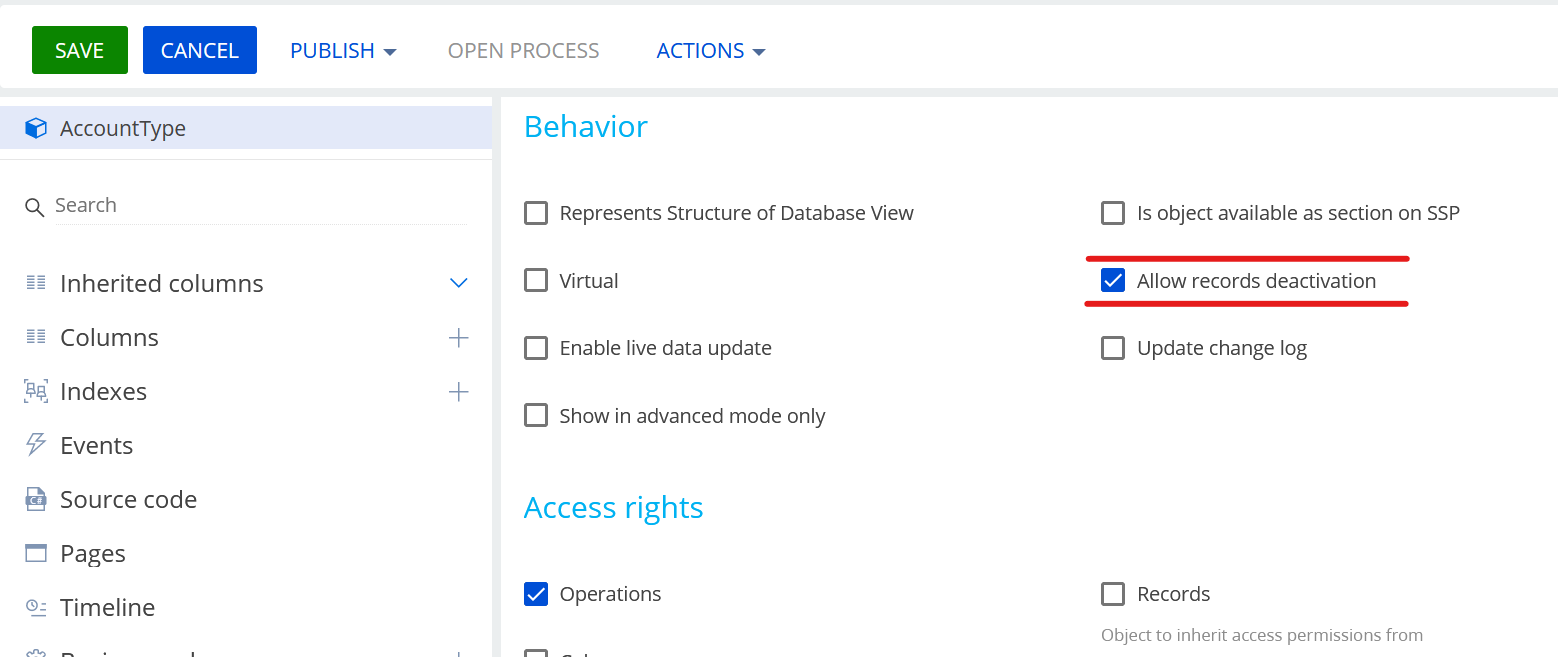Open the Publish dropdown menu
Screen dimensions: 1558x657
[x=343, y=51]
